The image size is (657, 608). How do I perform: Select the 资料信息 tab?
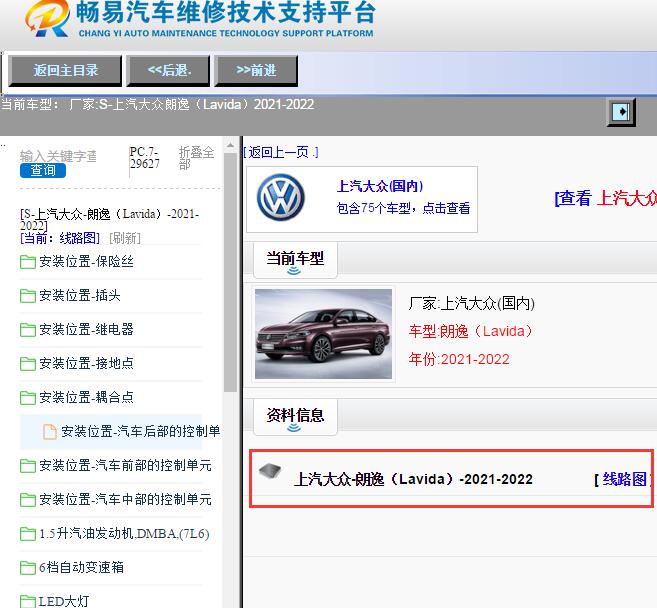295,417
